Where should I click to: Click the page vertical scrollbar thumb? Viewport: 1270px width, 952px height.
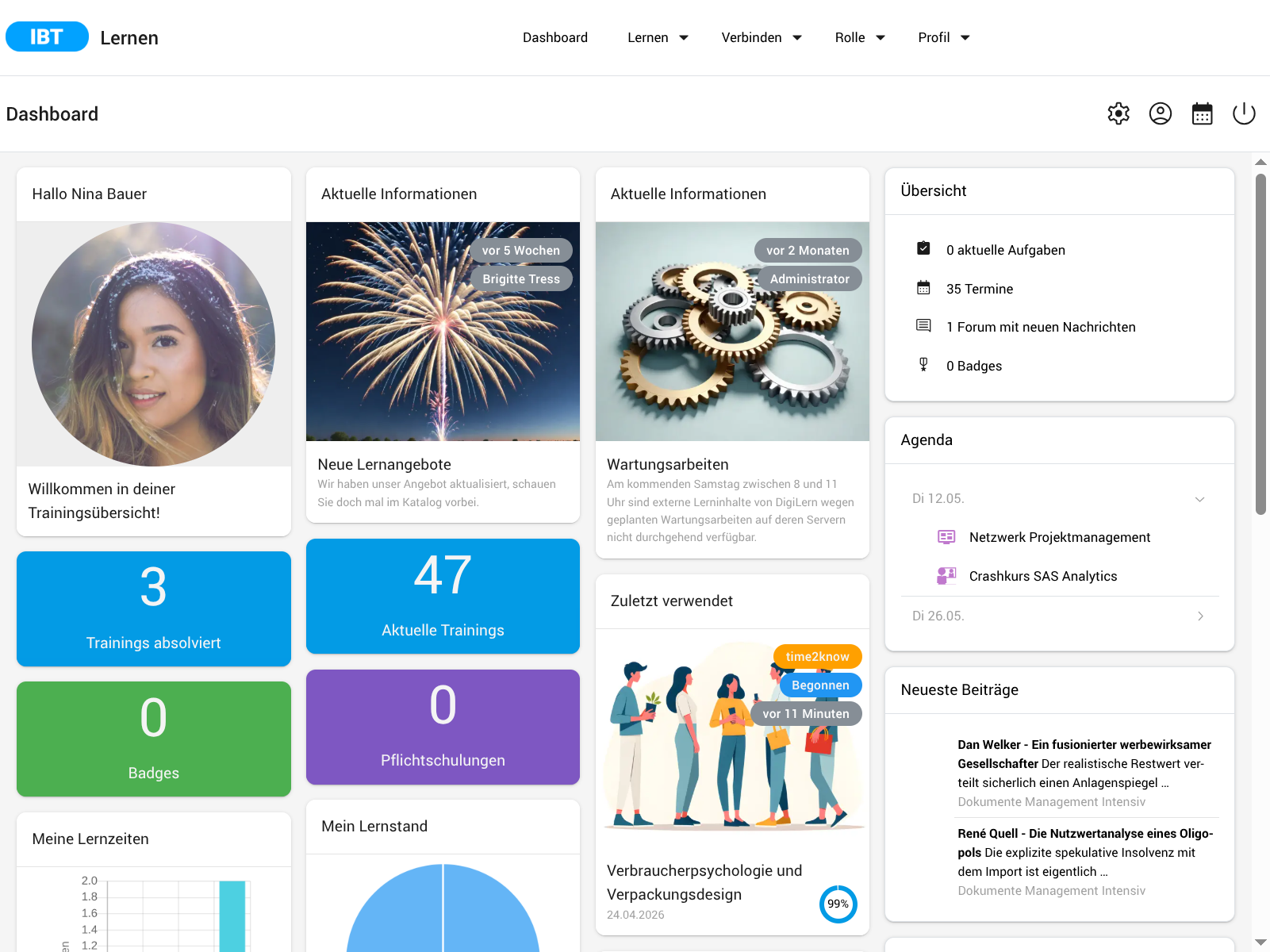click(x=1260, y=344)
